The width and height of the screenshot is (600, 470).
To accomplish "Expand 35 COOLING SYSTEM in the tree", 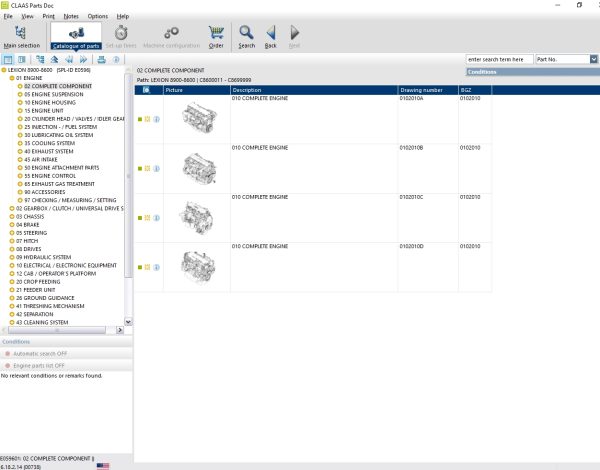I will 48,143.
